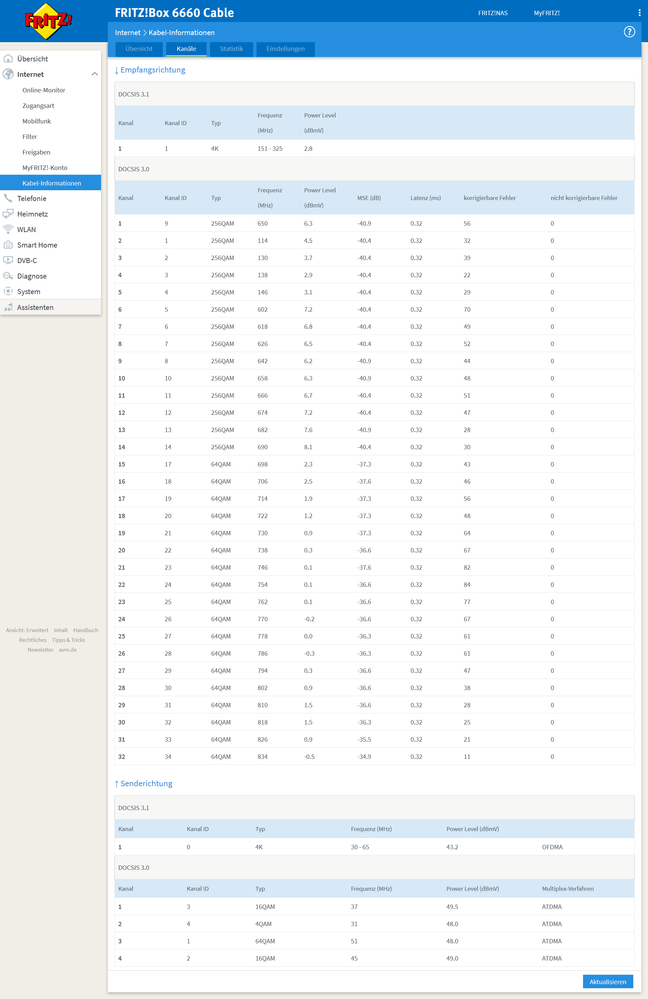Switch to the Übersicht tab
This screenshot has height=999, width=648.
139,49
